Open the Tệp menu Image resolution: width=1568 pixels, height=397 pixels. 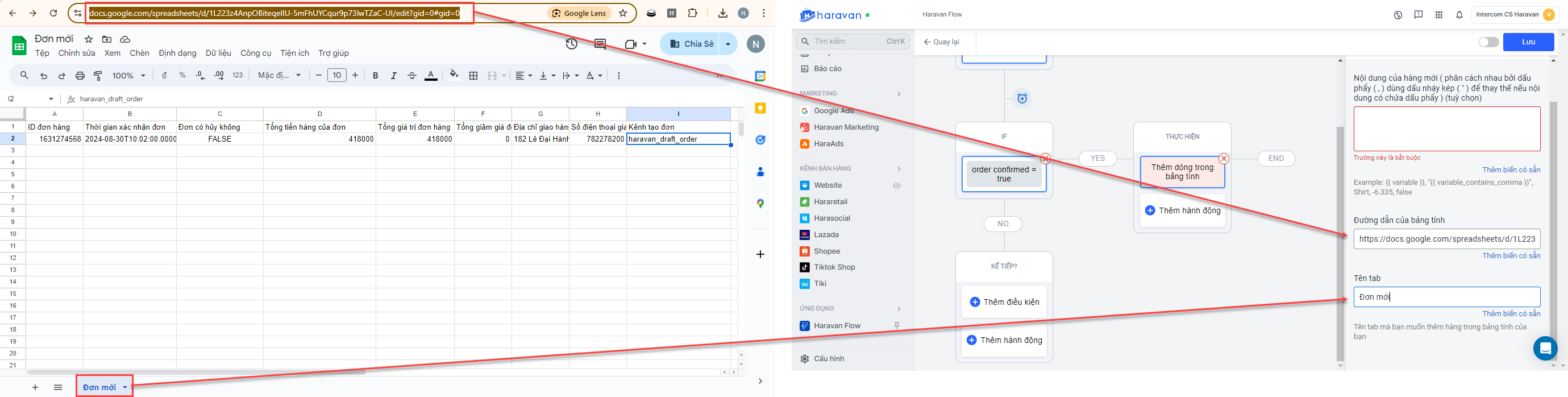point(42,53)
